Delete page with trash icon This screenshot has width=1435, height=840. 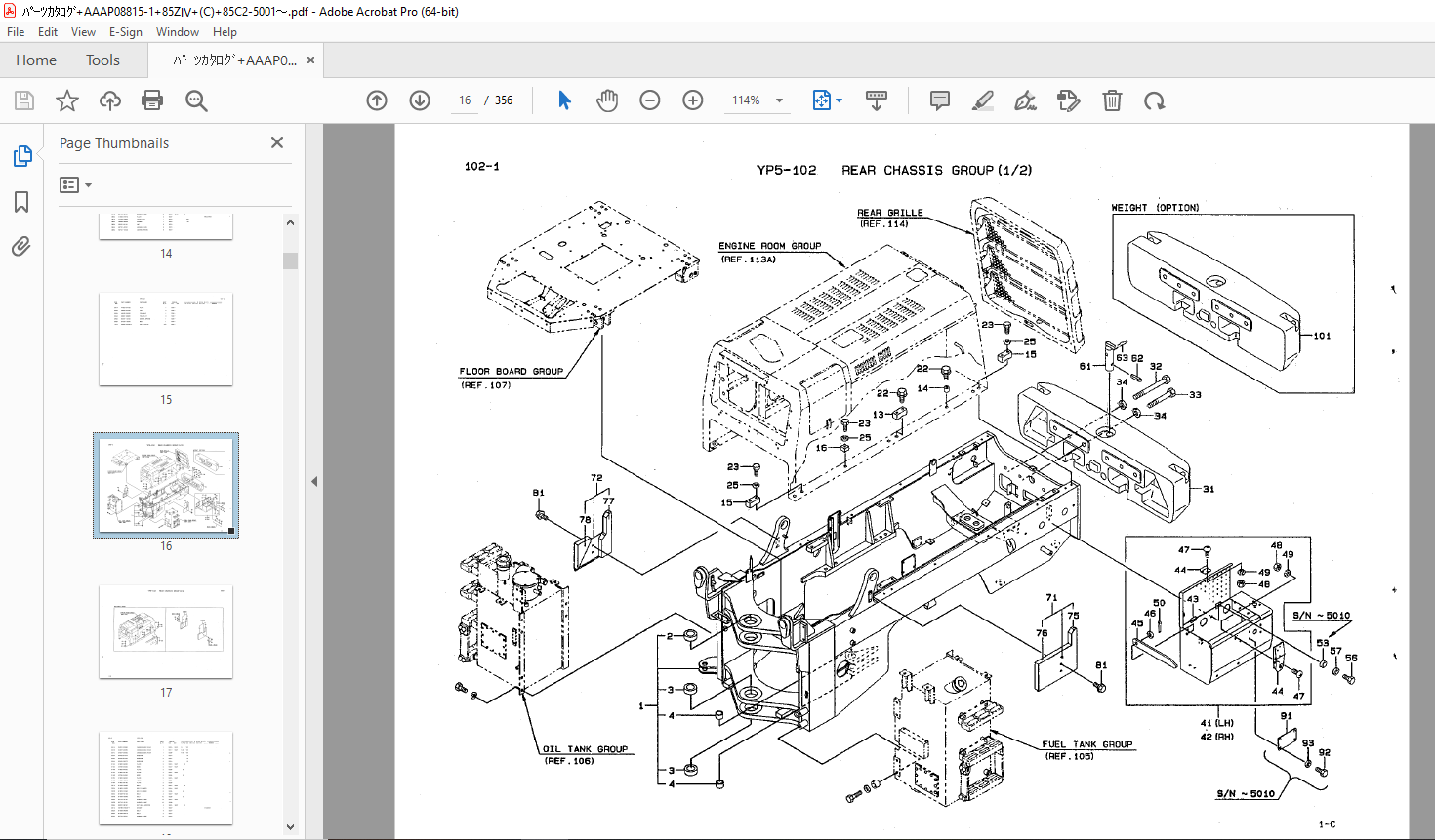click(x=1112, y=100)
